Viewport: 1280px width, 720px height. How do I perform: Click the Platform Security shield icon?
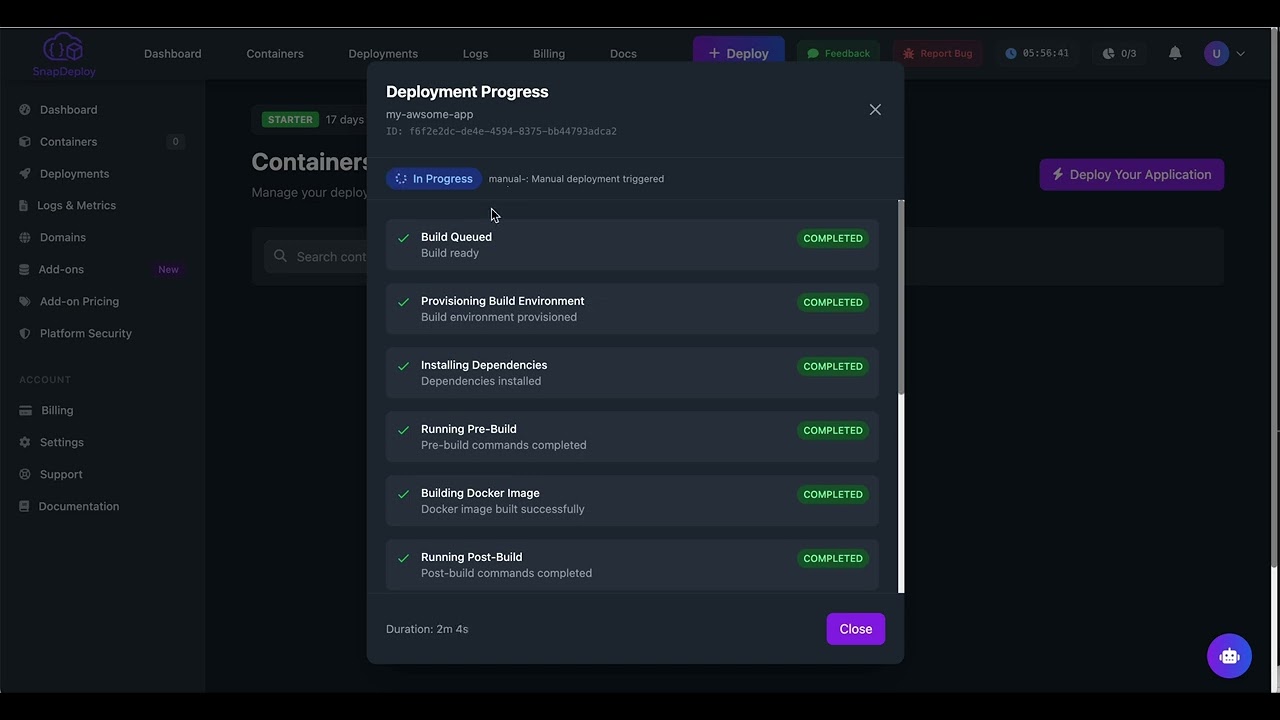pyautogui.click(x=25, y=334)
